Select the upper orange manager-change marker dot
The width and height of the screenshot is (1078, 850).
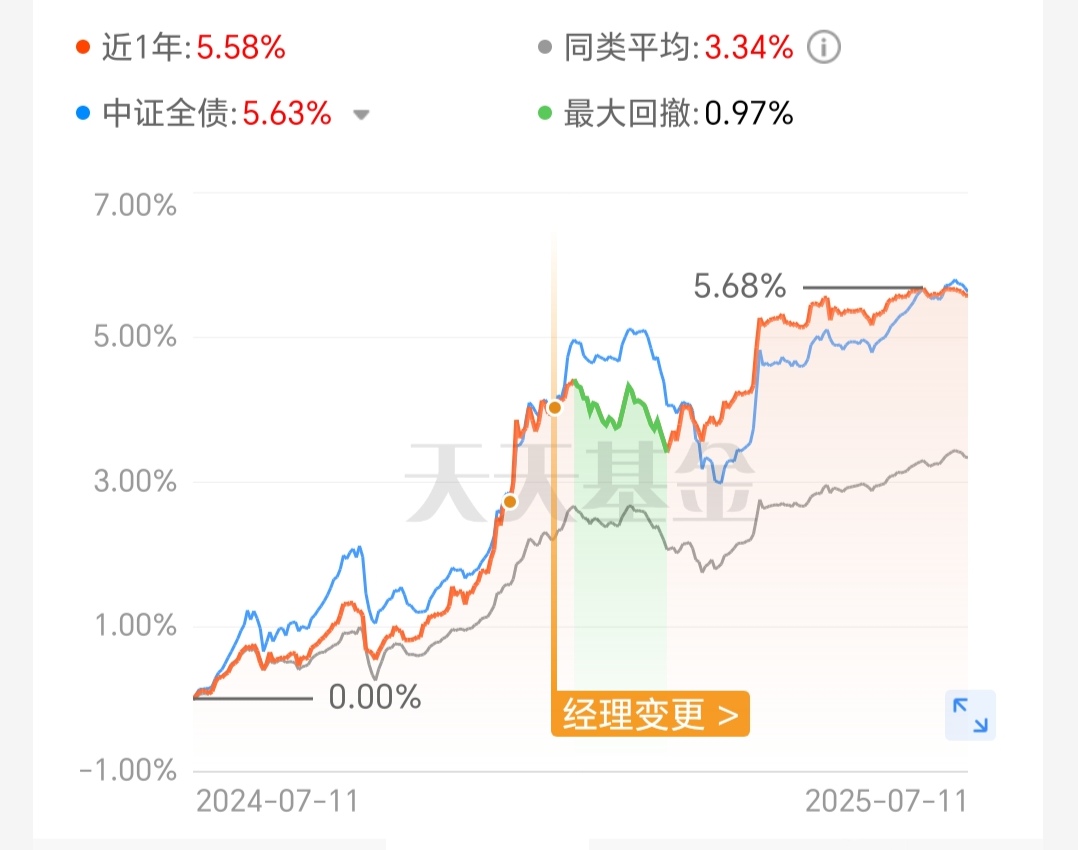point(555,408)
